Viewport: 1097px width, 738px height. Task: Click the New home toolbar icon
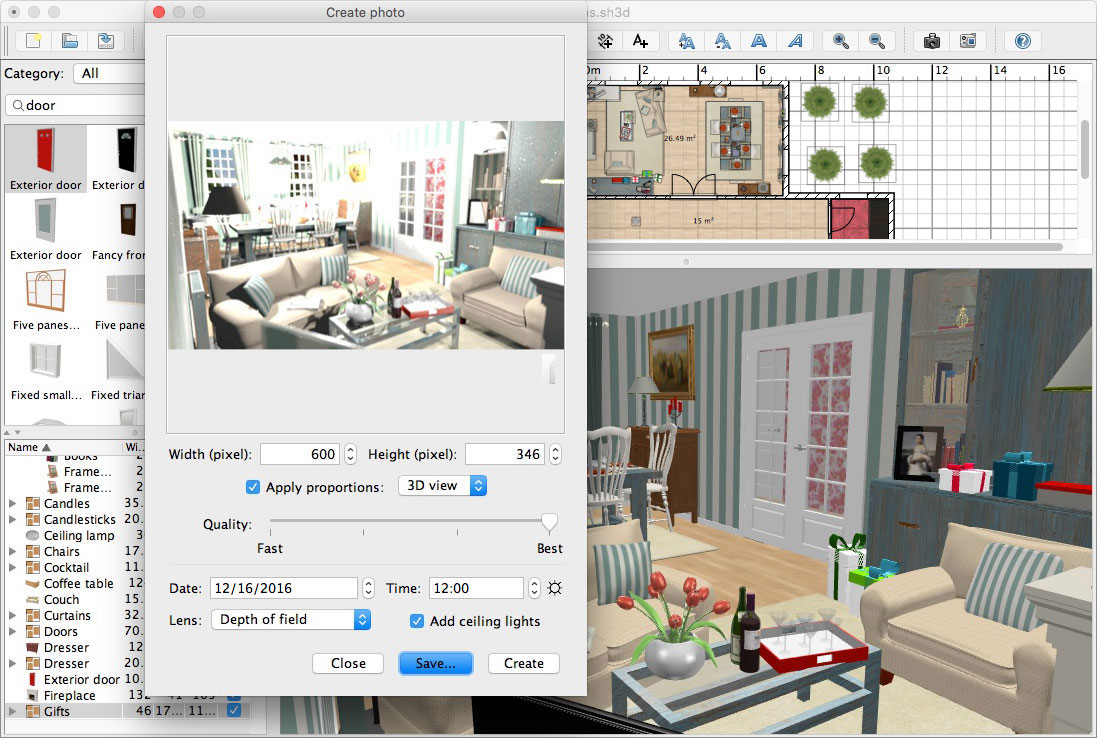pos(34,41)
